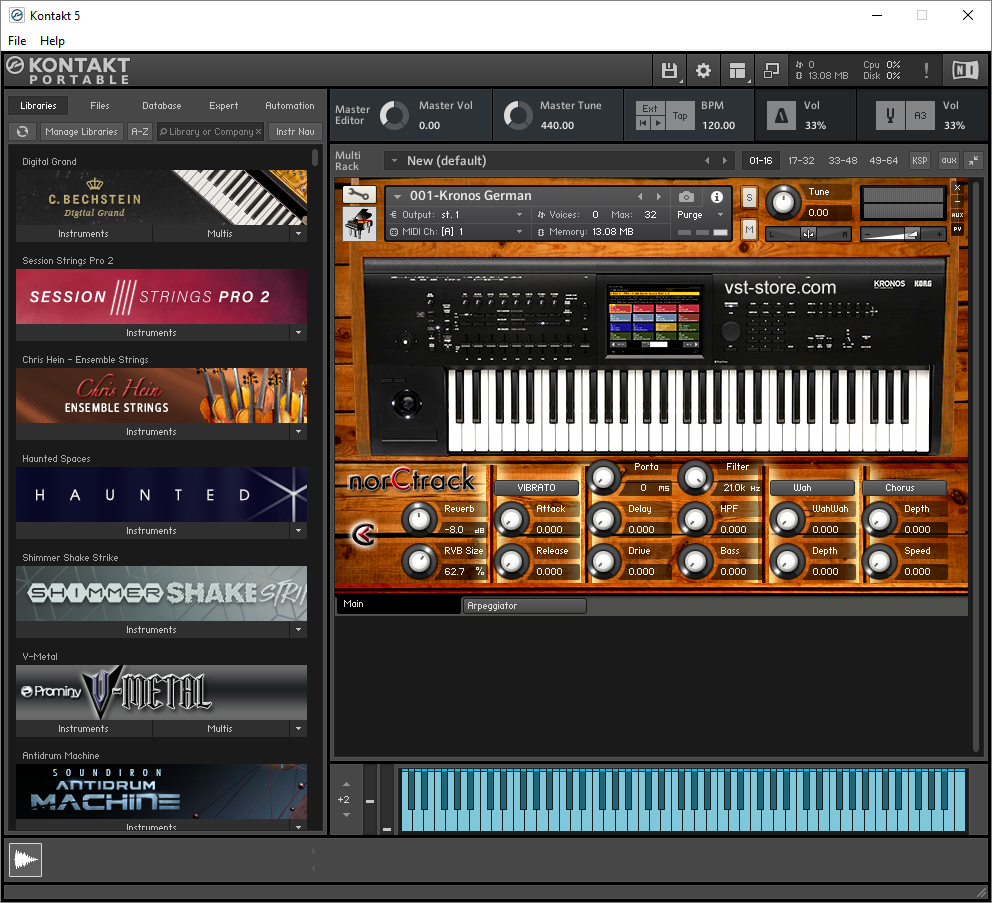Solo the Kronos German instrument
This screenshot has height=903, width=992.
749,197
